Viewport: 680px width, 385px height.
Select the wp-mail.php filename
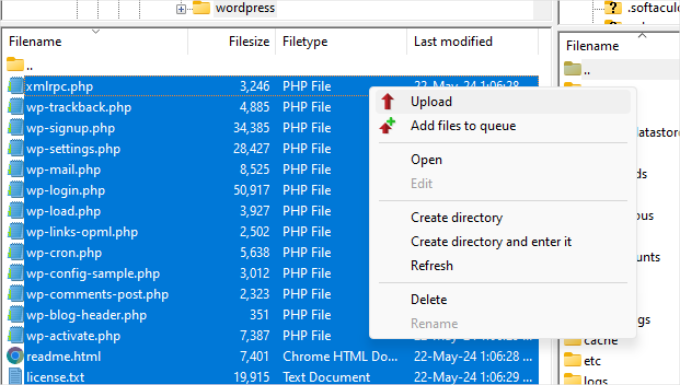tap(64, 170)
